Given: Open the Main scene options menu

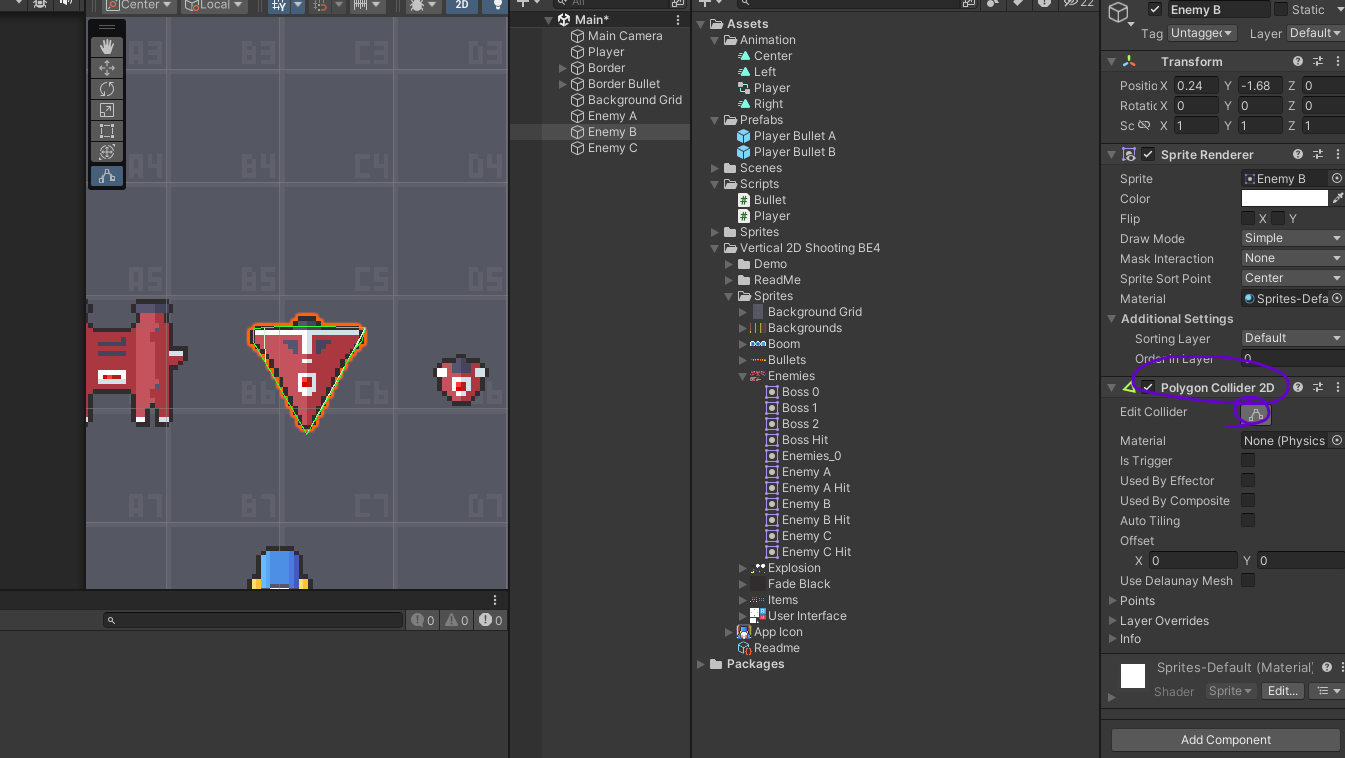Looking at the screenshot, I should (x=679, y=20).
